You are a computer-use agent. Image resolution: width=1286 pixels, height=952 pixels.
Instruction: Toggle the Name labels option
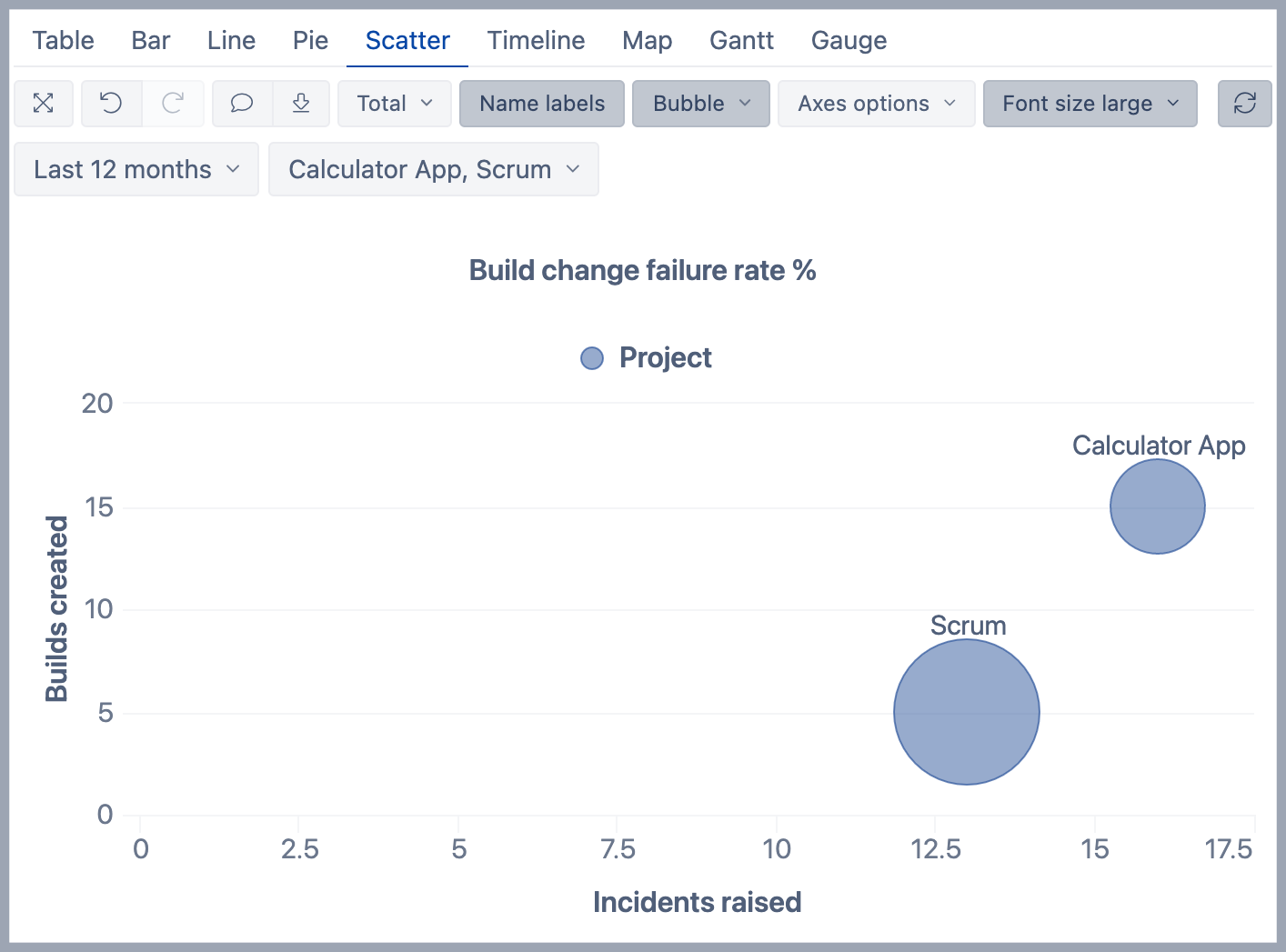pyautogui.click(x=541, y=104)
